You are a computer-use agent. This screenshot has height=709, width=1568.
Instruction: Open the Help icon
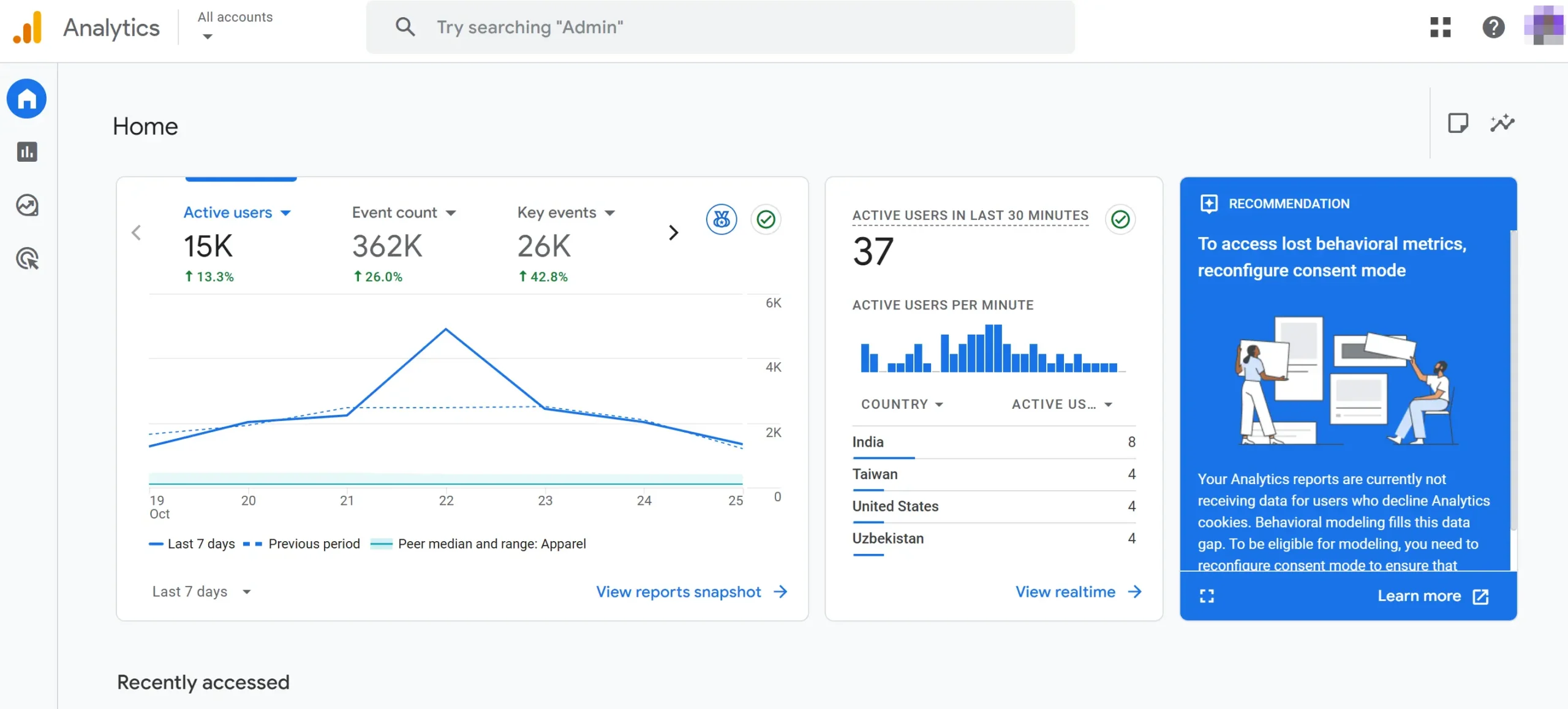tap(1493, 28)
